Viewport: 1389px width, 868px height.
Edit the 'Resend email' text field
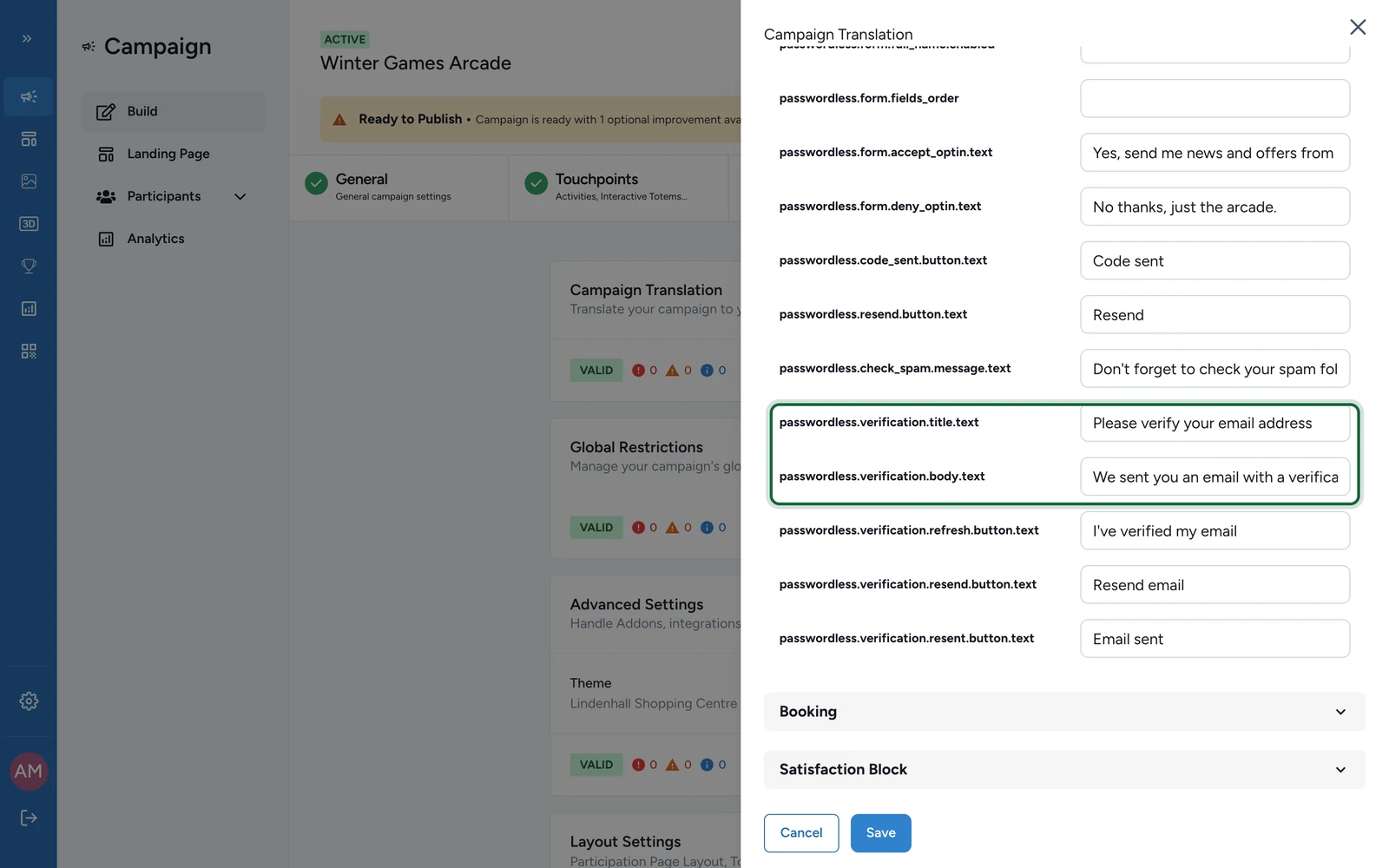[x=1215, y=585]
